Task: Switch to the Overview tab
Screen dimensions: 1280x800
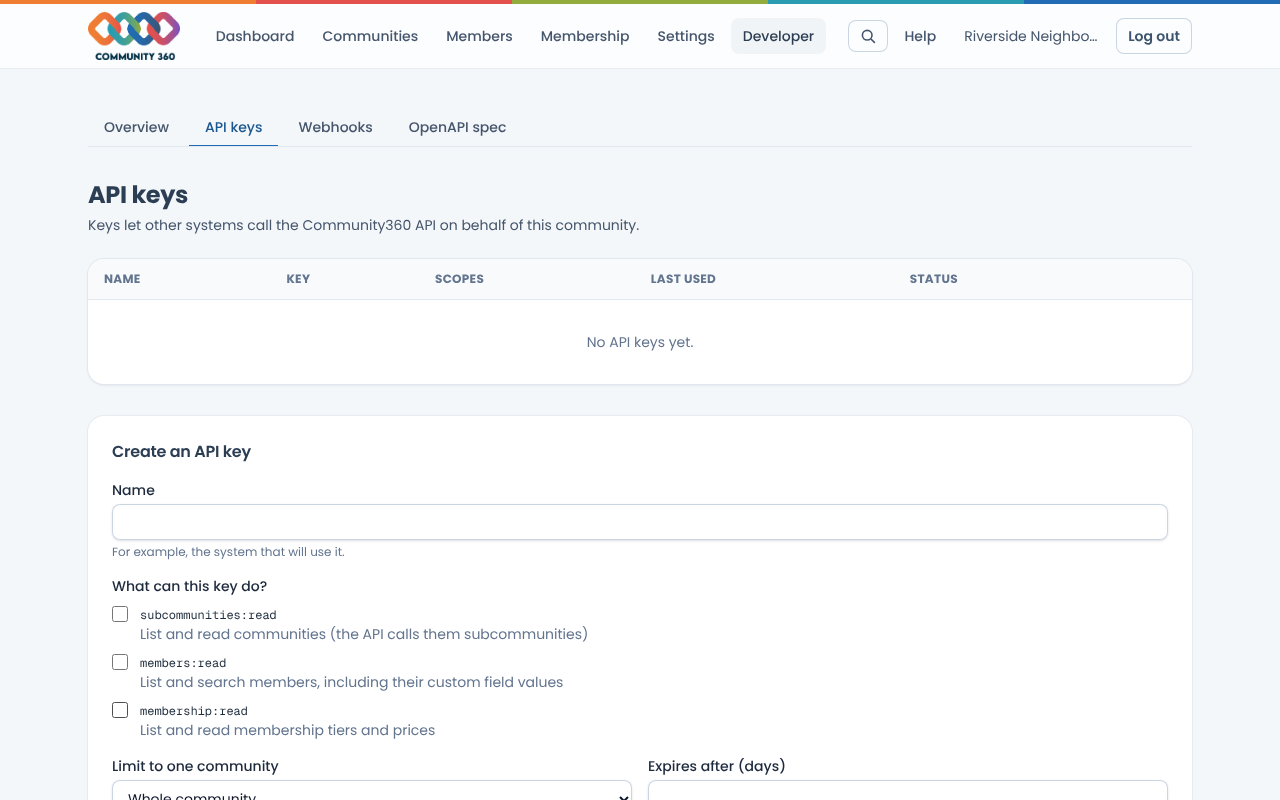Action: pyautogui.click(x=136, y=127)
